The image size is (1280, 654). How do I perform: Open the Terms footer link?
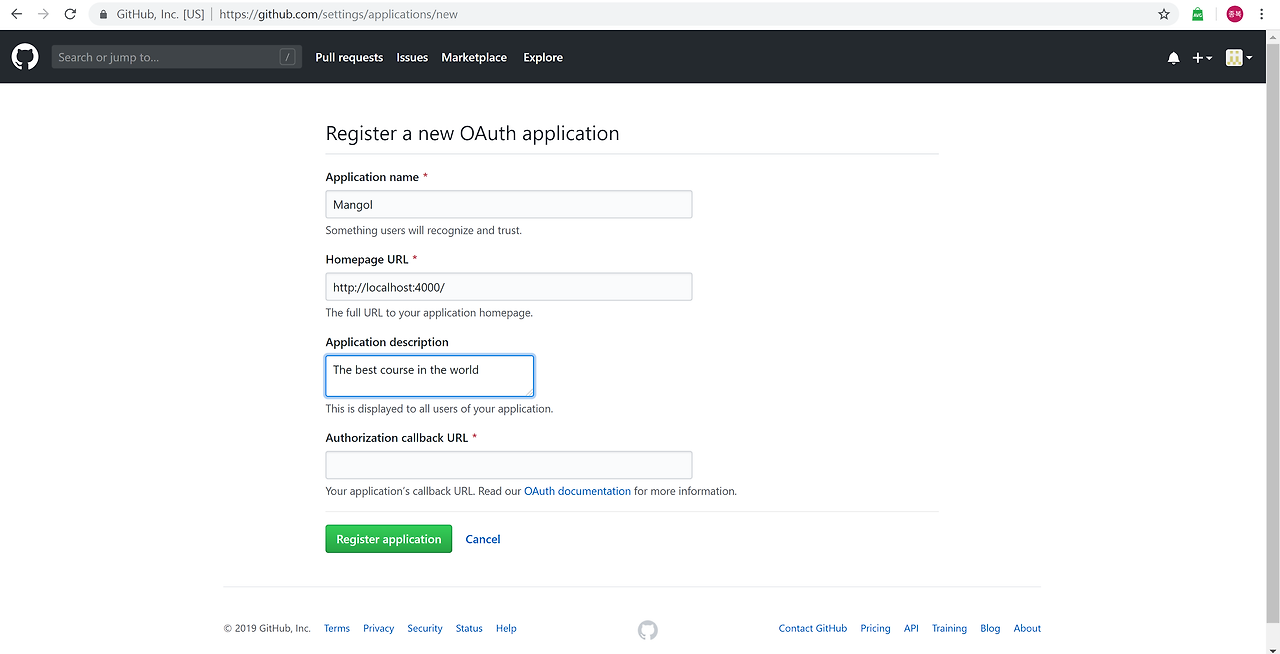(x=337, y=628)
